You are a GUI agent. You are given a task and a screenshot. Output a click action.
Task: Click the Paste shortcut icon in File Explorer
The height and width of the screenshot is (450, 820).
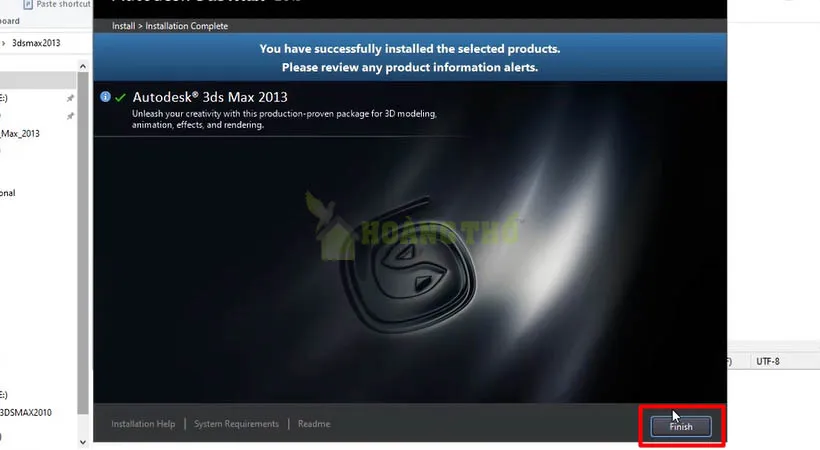[x=28, y=4]
